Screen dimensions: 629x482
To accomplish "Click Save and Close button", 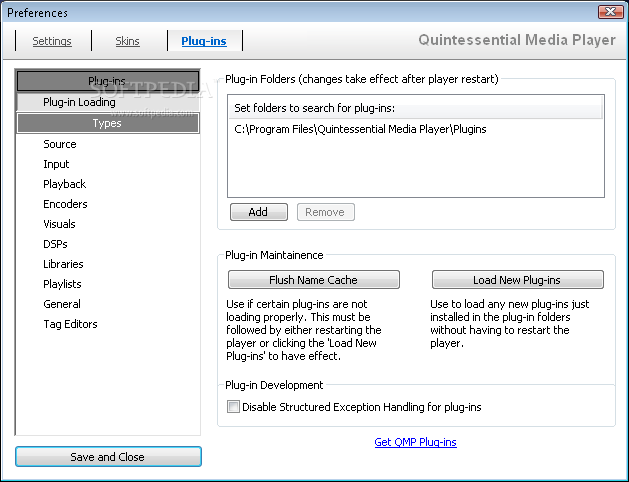I will point(108,457).
